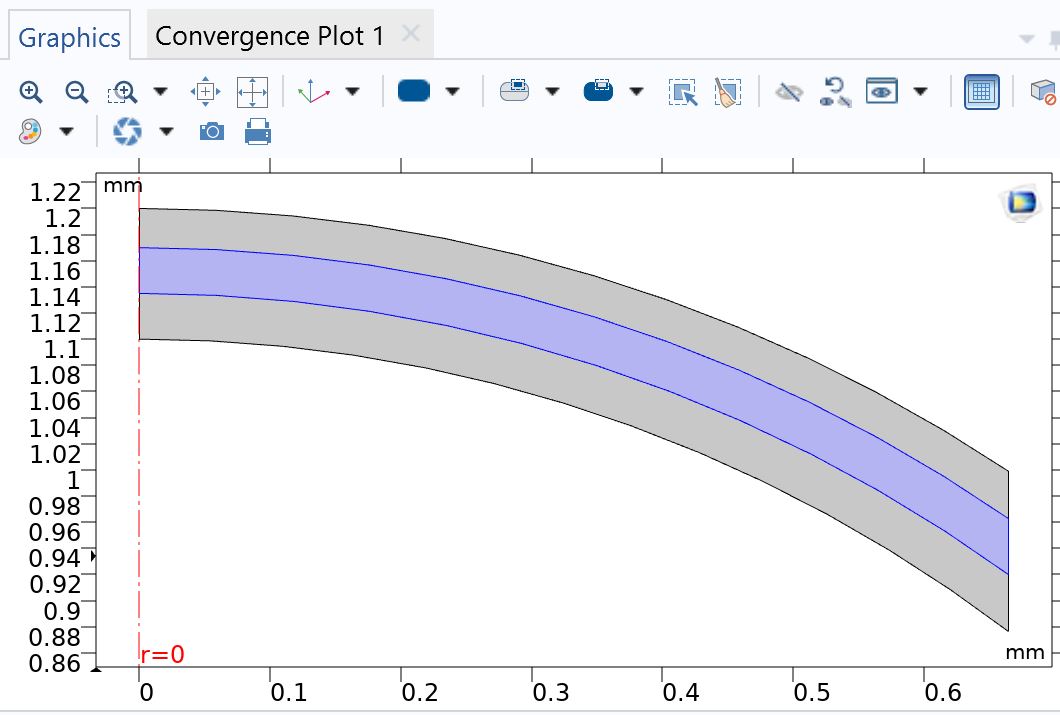This screenshot has height=715, width=1060.
Task: Print the graphics using the printer icon
Action: click(x=258, y=131)
